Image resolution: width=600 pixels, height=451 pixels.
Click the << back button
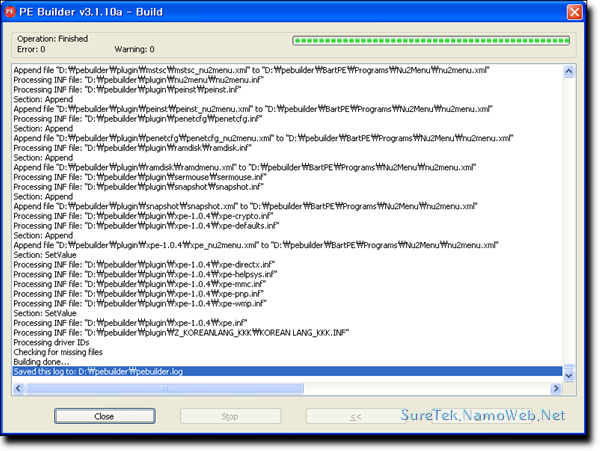[355, 416]
